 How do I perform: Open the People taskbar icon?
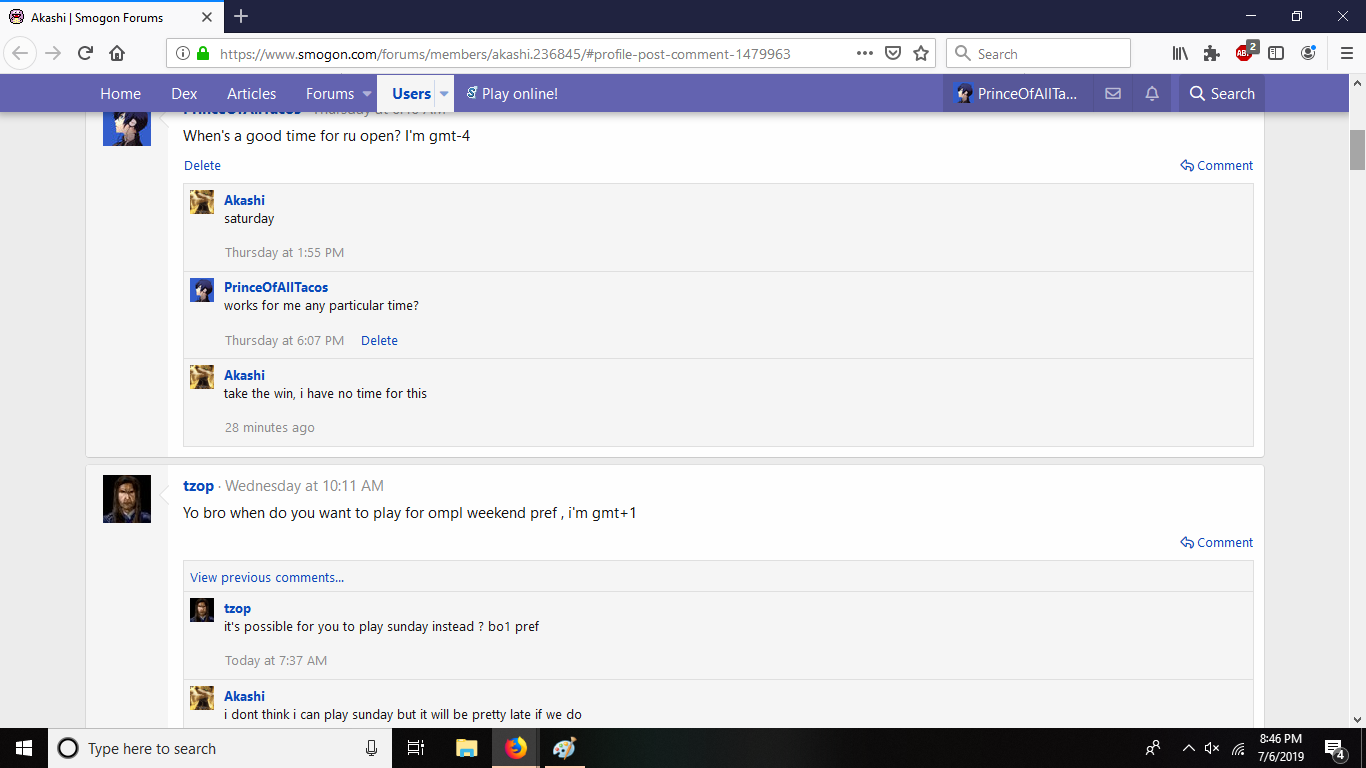[x=1153, y=748]
